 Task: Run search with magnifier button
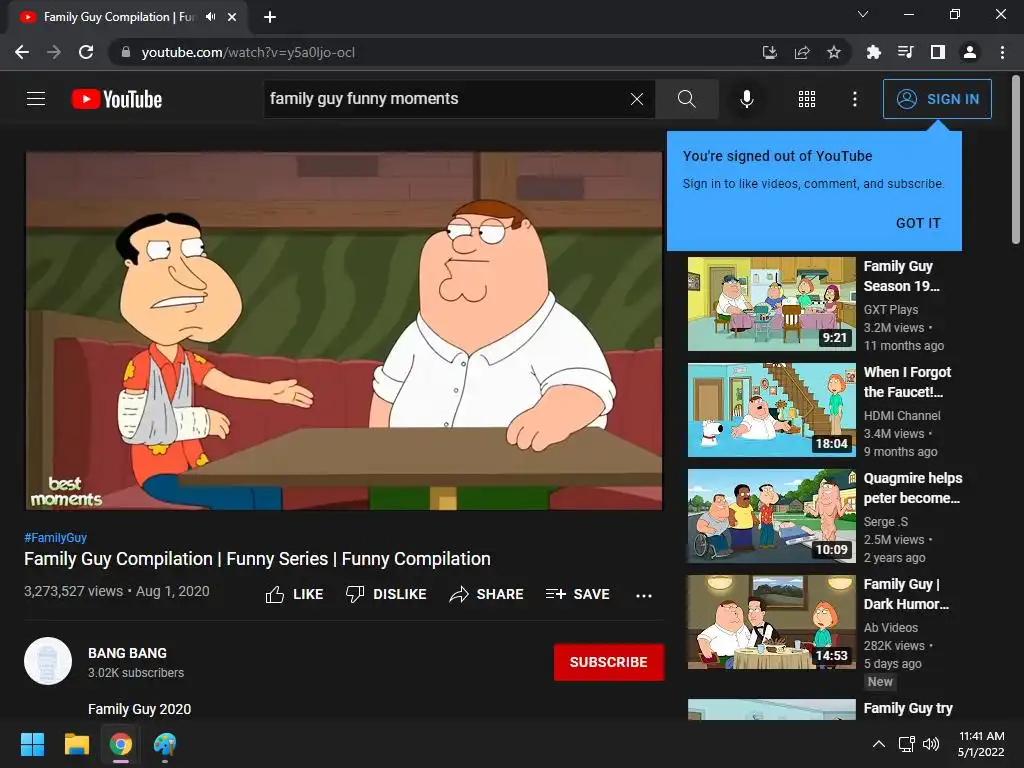(x=686, y=99)
